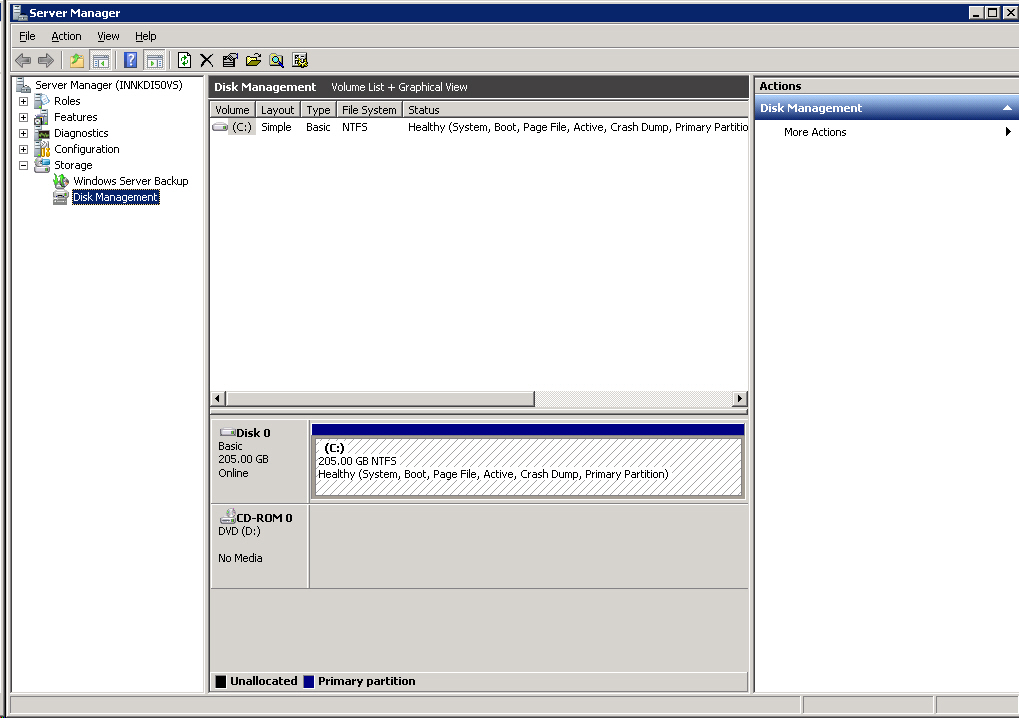Open Help via the blue question mark icon
Viewport: 1019px width, 718px height.
[x=131, y=60]
